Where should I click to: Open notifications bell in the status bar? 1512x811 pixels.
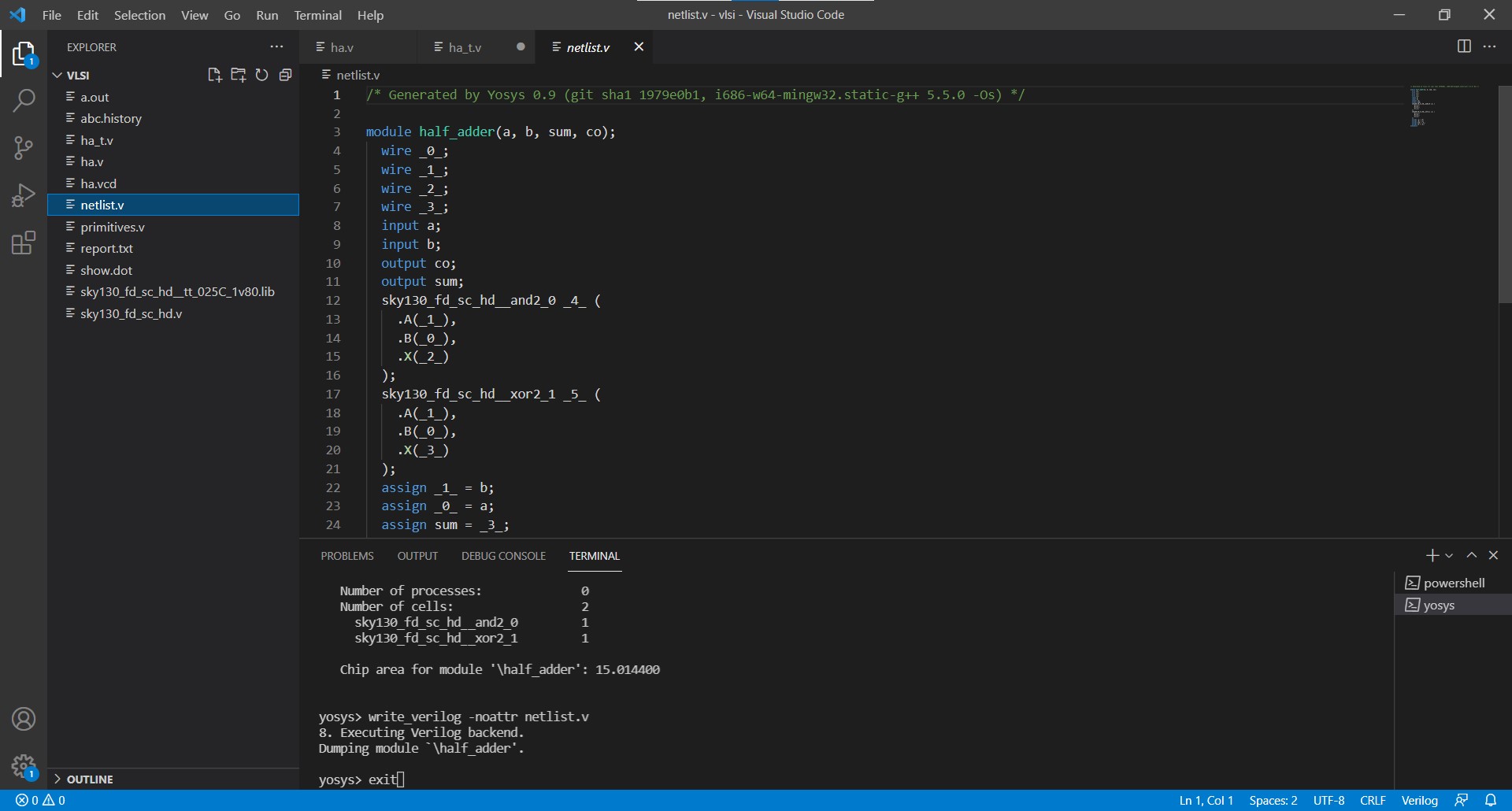tap(1491, 800)
